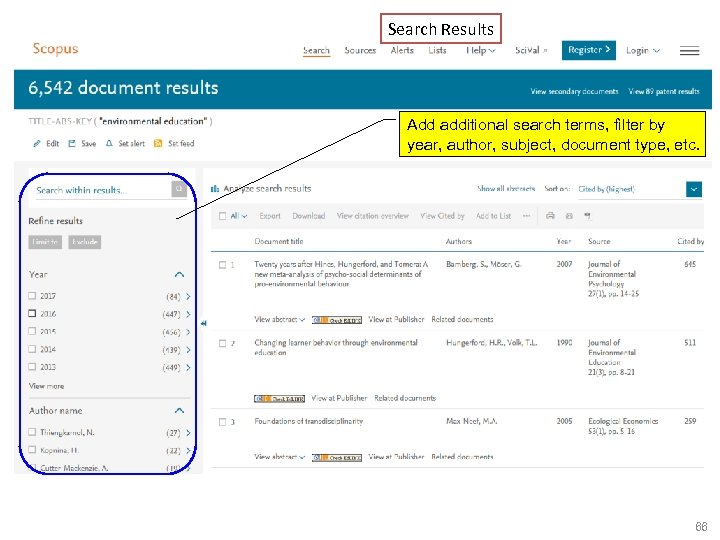Click into Search within results field

(x=103, y=190)
